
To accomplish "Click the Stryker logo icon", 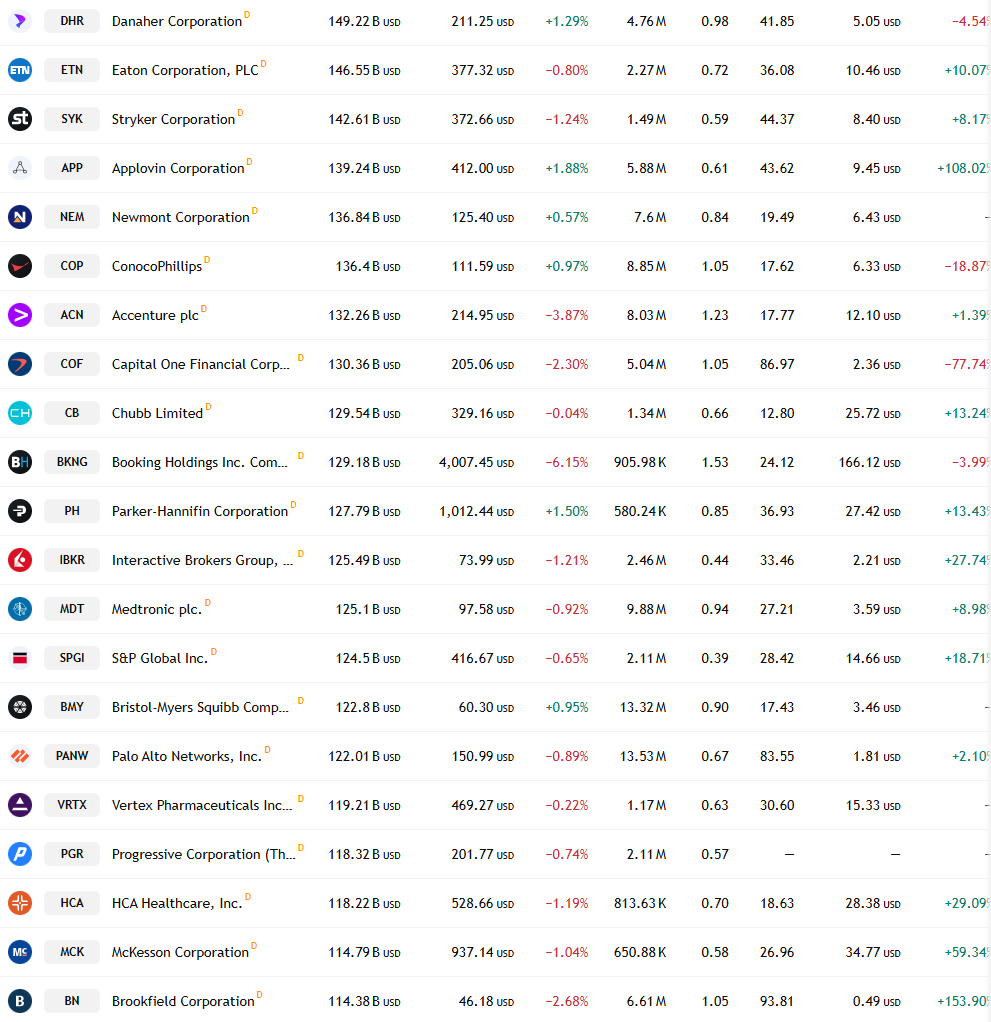I will coord(20,119).
